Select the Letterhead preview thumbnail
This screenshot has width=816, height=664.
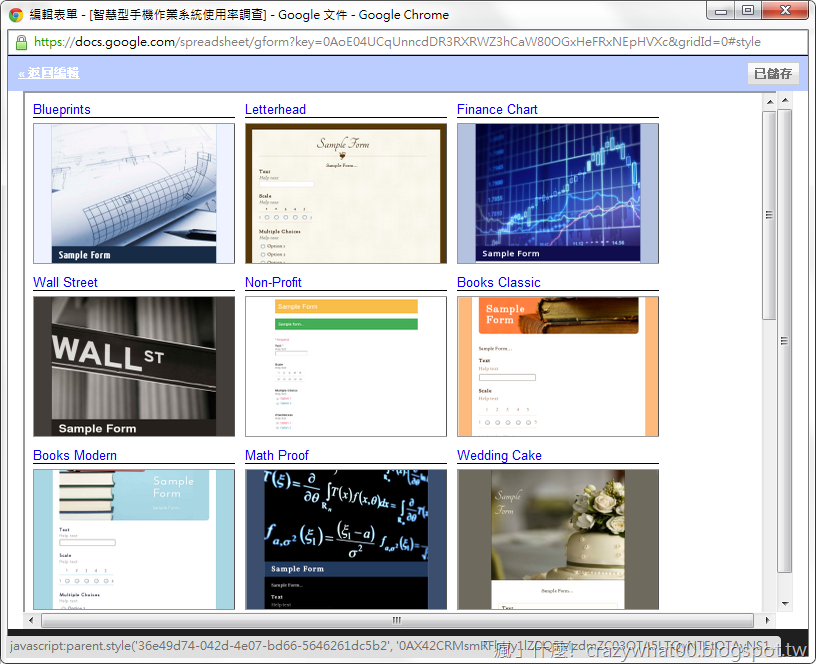[346, 193]
